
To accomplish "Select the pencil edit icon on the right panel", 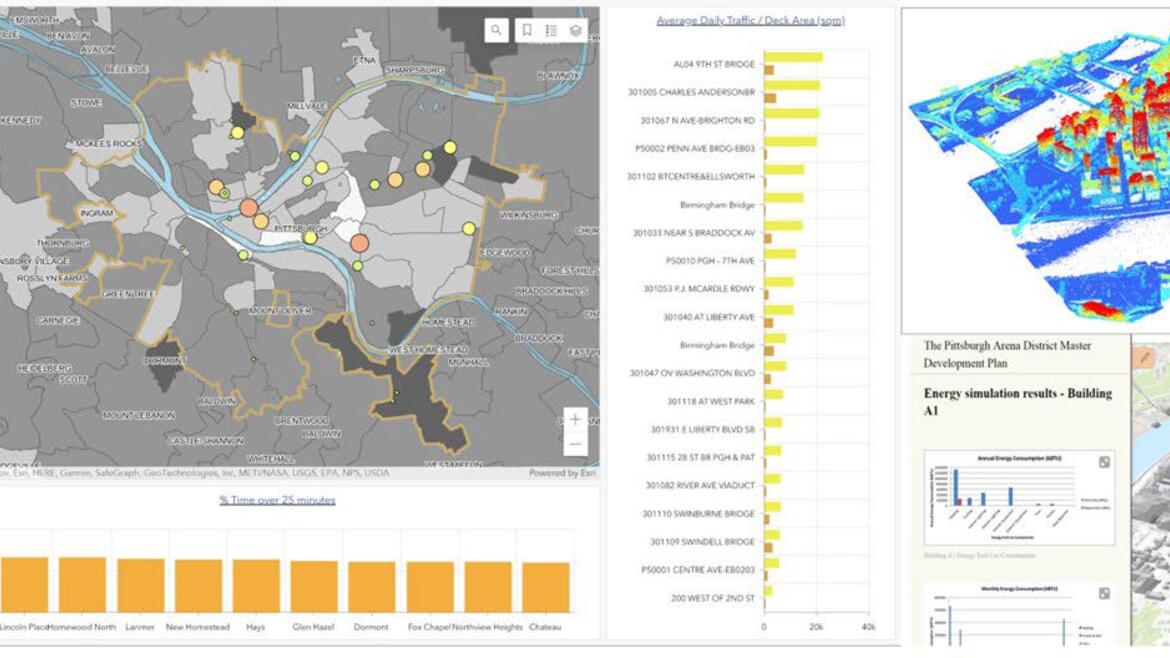I will [x=1145, y=357].
